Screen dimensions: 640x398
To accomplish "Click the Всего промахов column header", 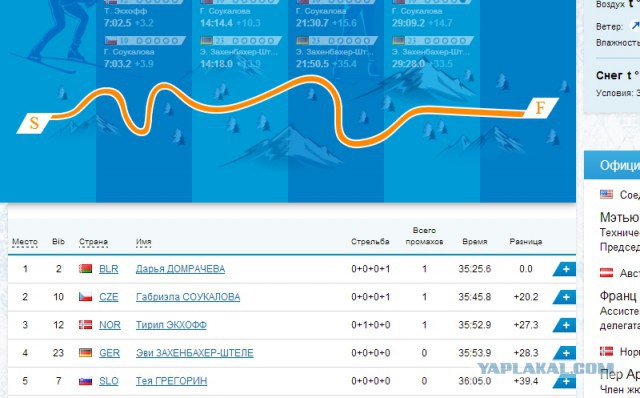I will point(424,236).
